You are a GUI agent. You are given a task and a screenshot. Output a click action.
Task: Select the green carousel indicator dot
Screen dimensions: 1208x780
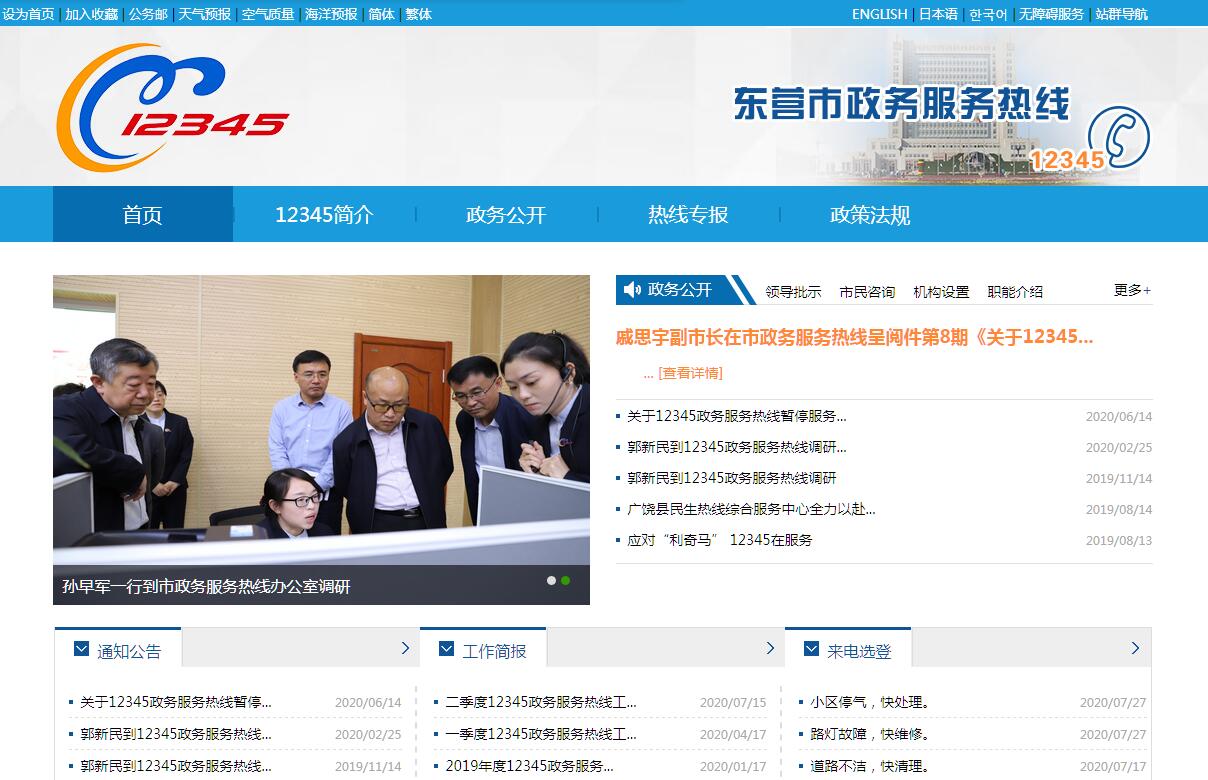[x=566, y=580]
